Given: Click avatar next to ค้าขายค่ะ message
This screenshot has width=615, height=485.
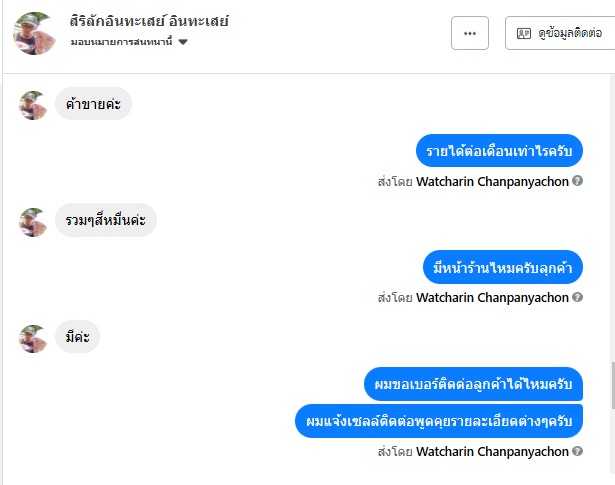Looking at the screenshot, I should tap(33, 105).
